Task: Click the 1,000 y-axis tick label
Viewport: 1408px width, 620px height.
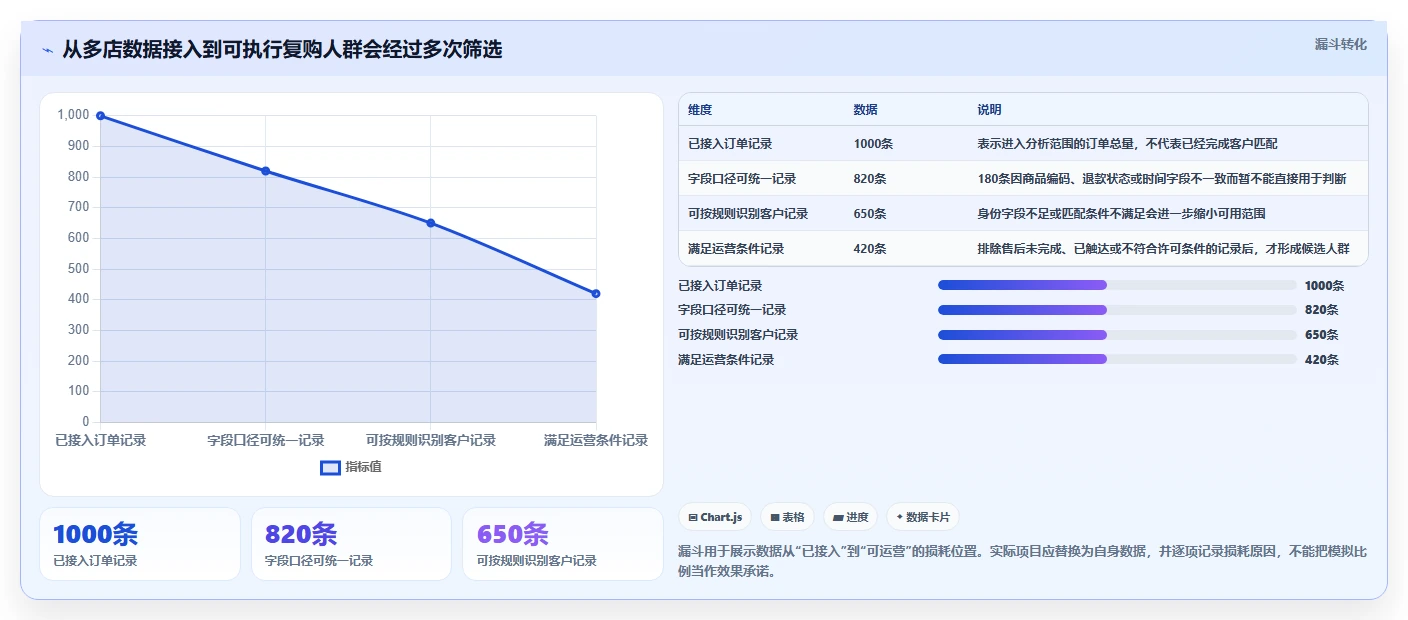Action: pos(74,115)
